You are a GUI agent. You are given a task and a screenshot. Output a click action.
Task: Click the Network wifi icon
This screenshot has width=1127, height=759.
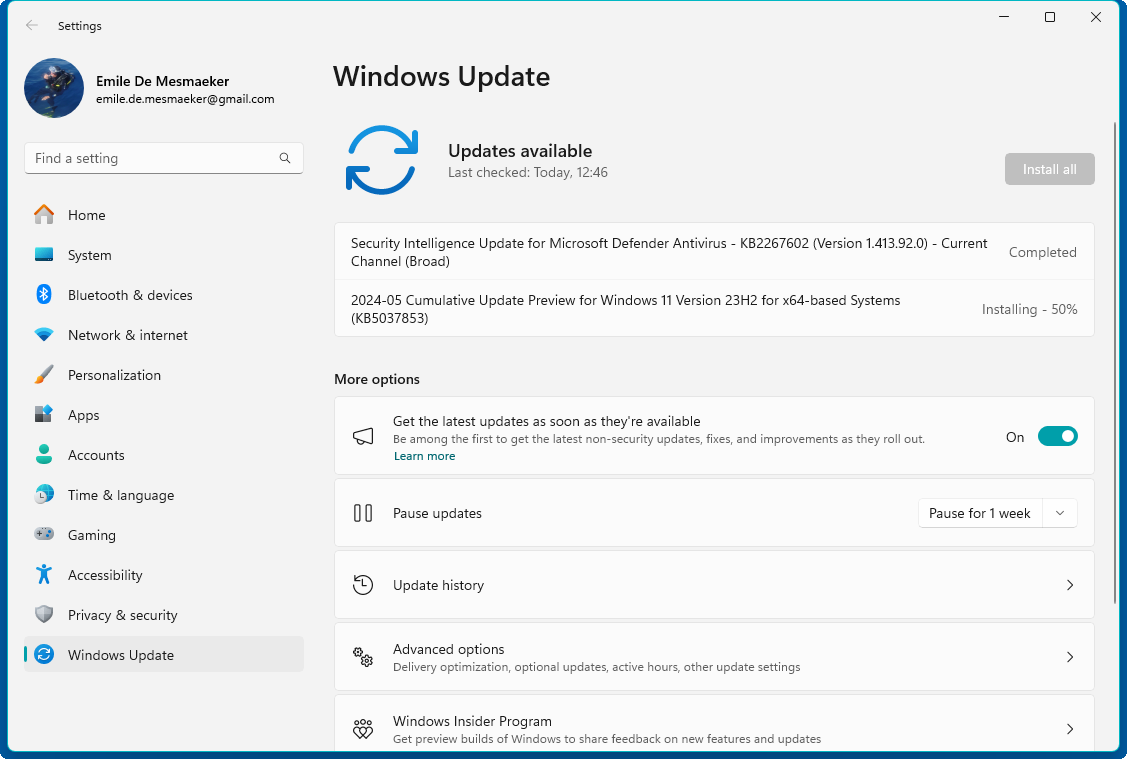tap(44, 335)
